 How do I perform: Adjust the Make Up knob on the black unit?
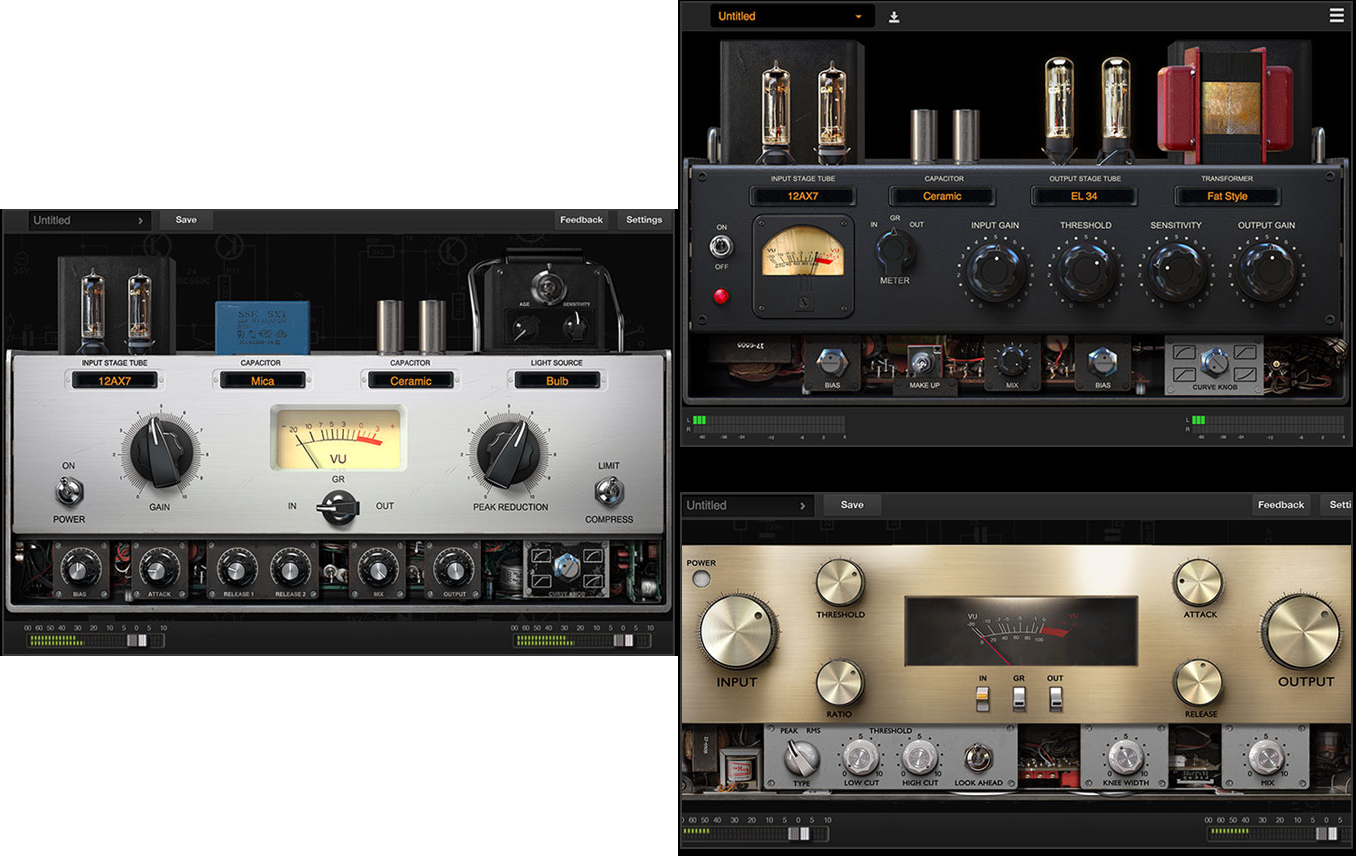click(x=921, y=364)
